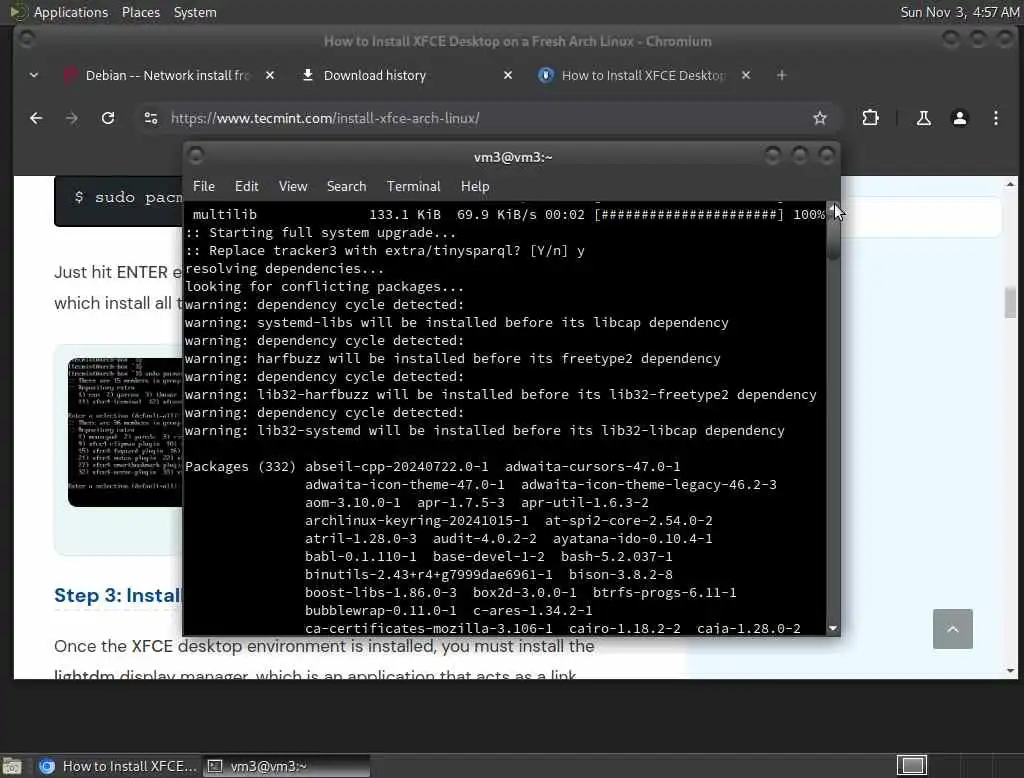Close the How to Install XFCE tab
Screen dimensions: 1024x778
pyautogui.click(x=746, y=75)
